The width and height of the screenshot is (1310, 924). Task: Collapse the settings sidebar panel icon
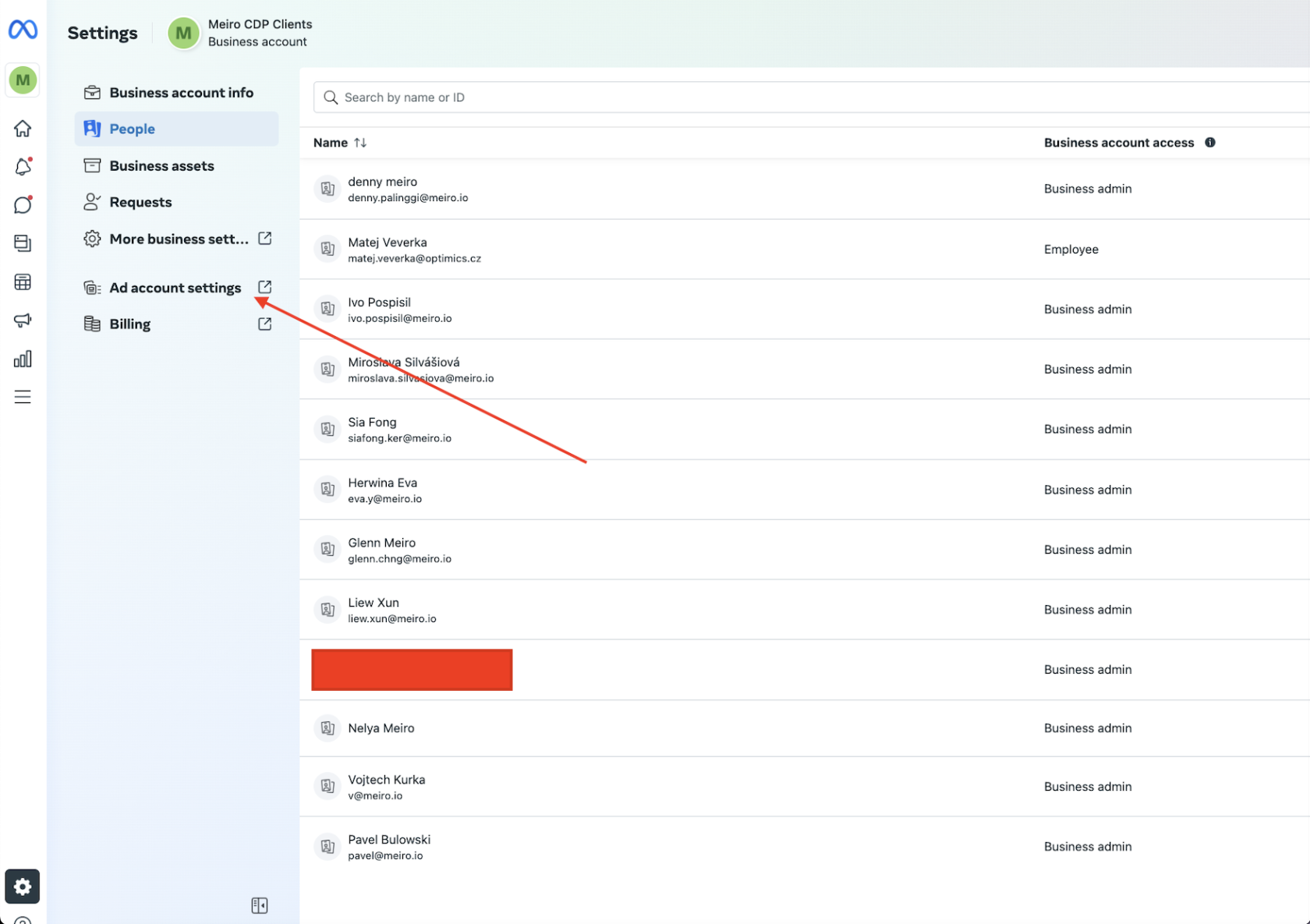260,905
